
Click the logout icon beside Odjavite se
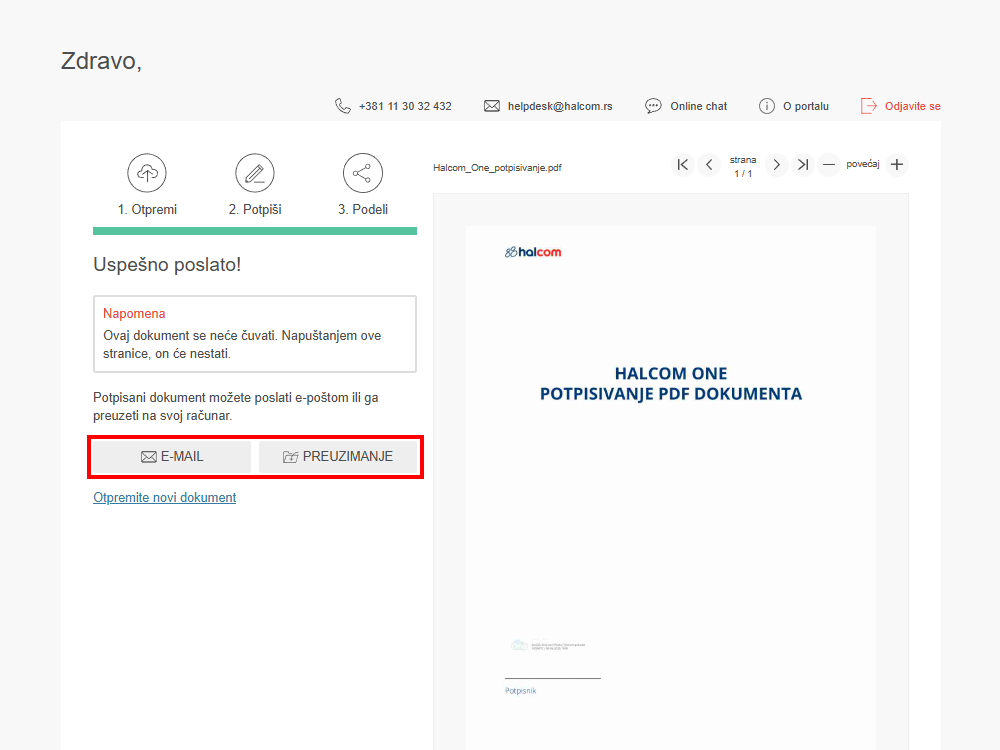pyautogui.click(x=869, y=106)
